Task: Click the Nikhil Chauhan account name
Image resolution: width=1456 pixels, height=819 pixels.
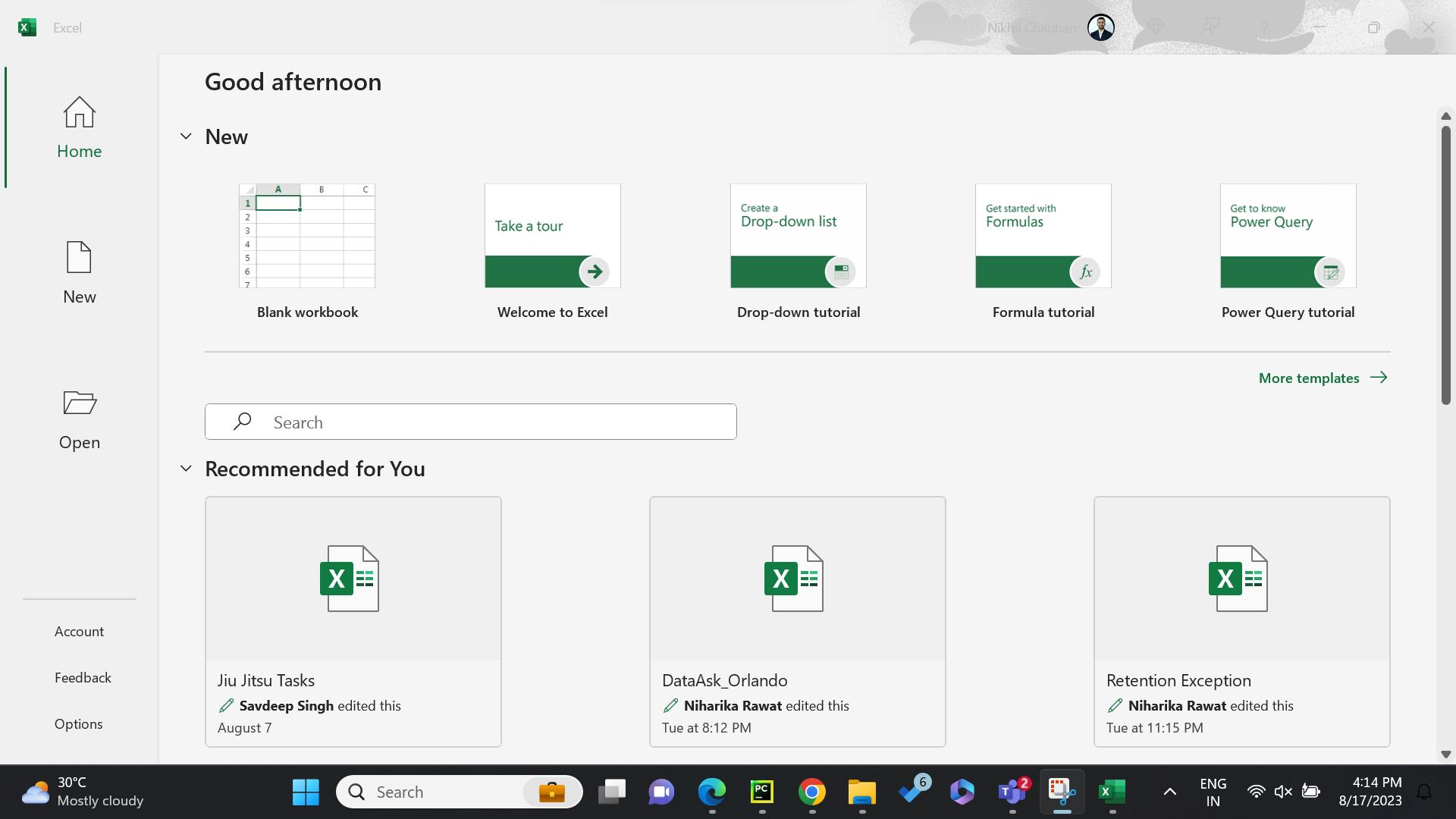Action: click(1031, 28)
